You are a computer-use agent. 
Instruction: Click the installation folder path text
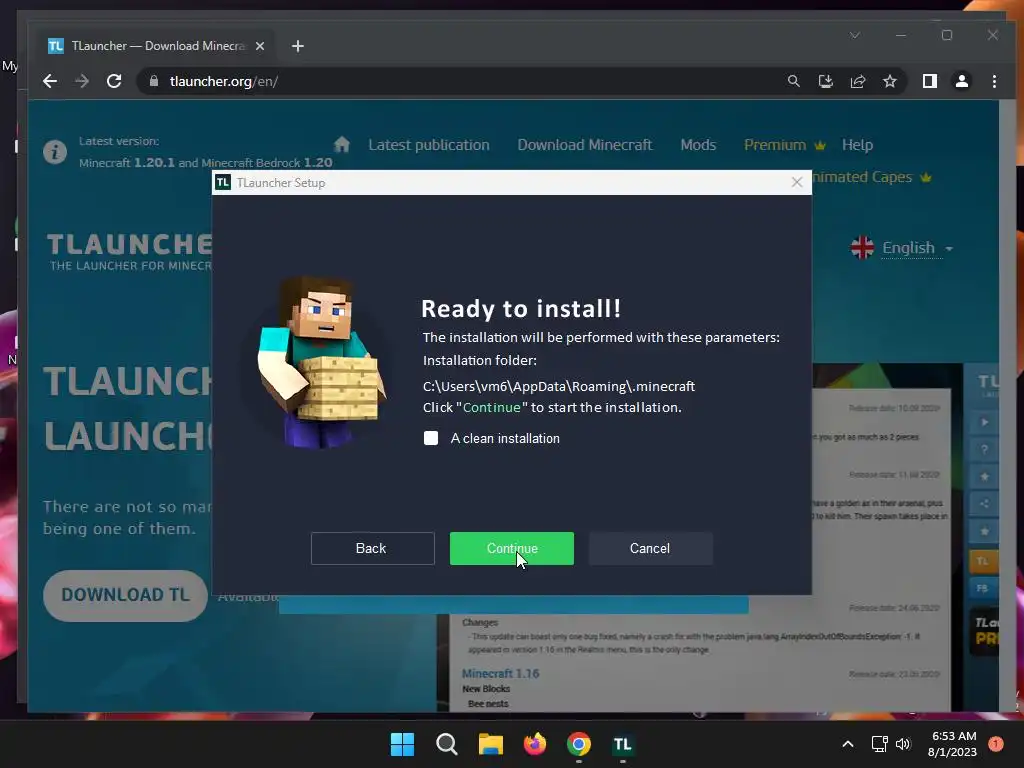click(559, 386)
